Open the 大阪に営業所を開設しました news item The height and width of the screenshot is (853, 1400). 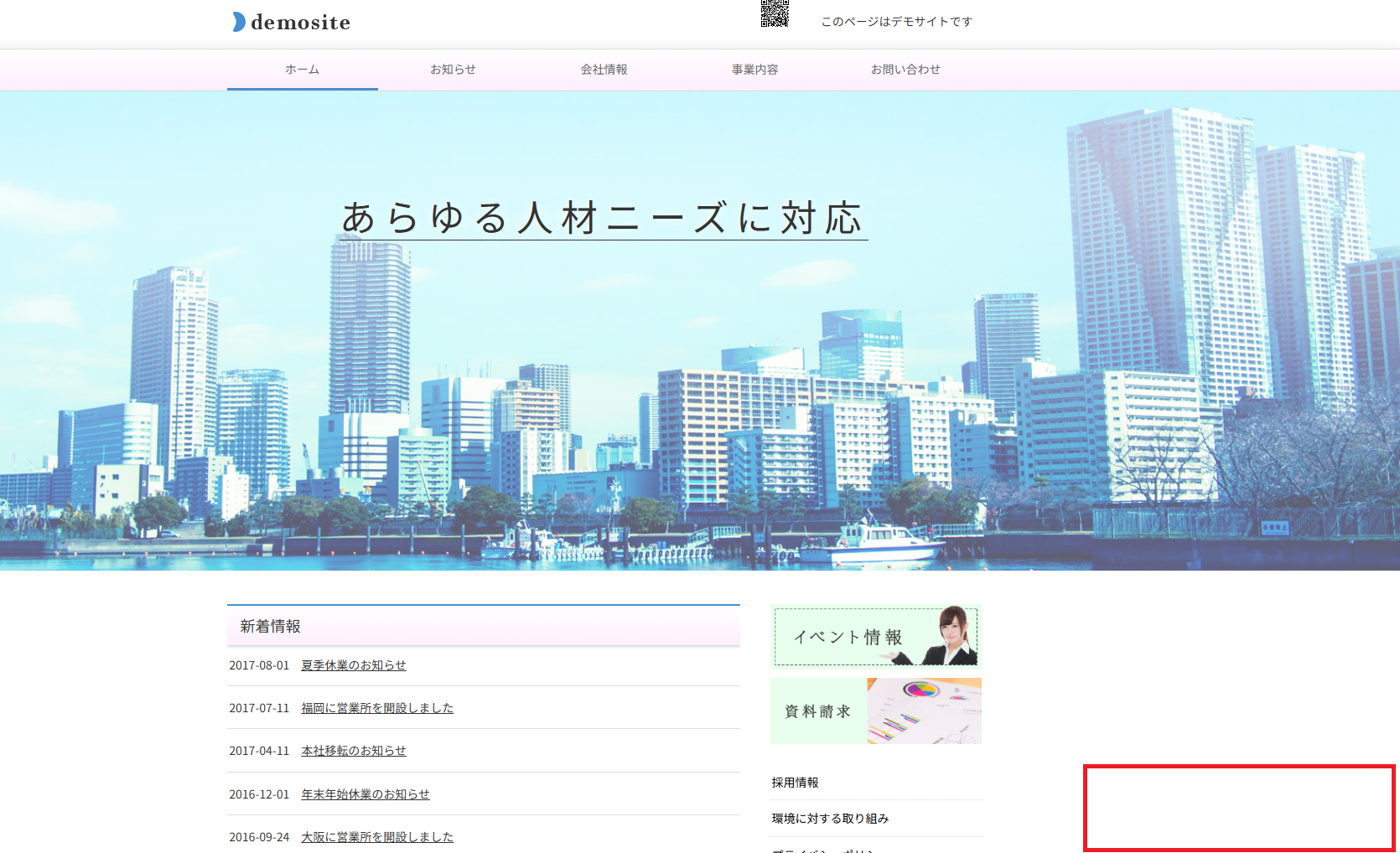coord(377,837)
